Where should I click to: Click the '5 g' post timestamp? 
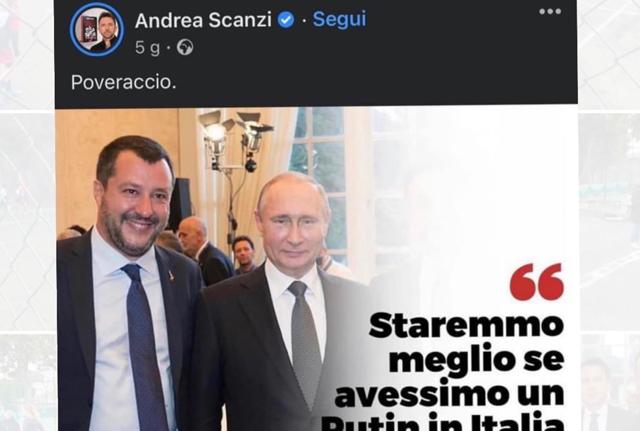147,47
